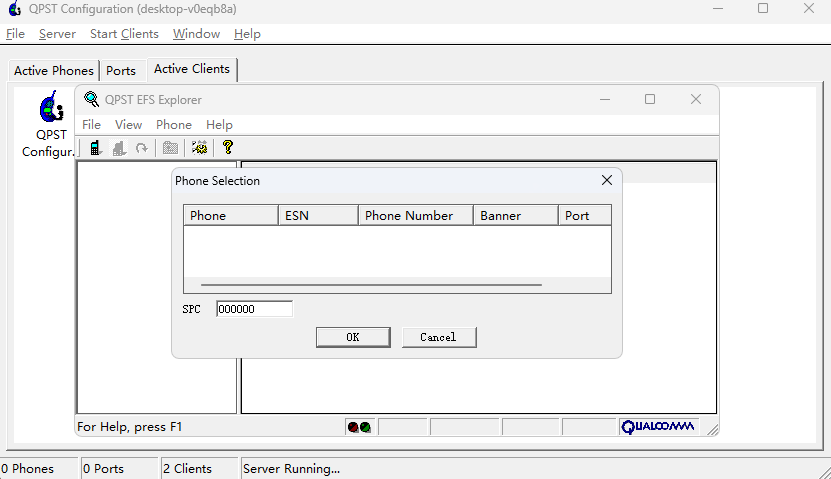Click the yellow question mark help icon

pos(228,148)
